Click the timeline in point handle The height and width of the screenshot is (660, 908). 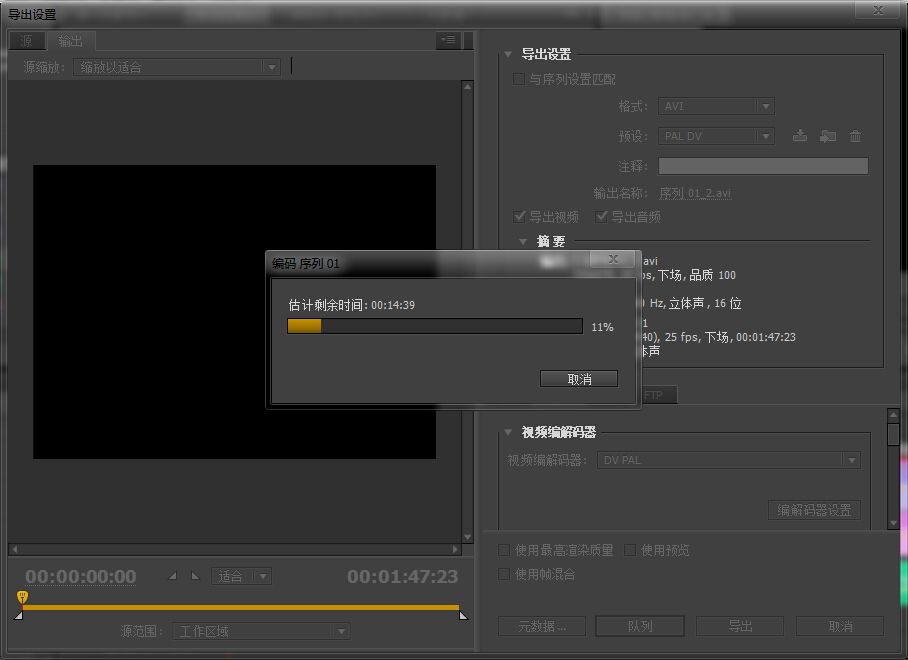pyautogui.click(x=19, y=615)
